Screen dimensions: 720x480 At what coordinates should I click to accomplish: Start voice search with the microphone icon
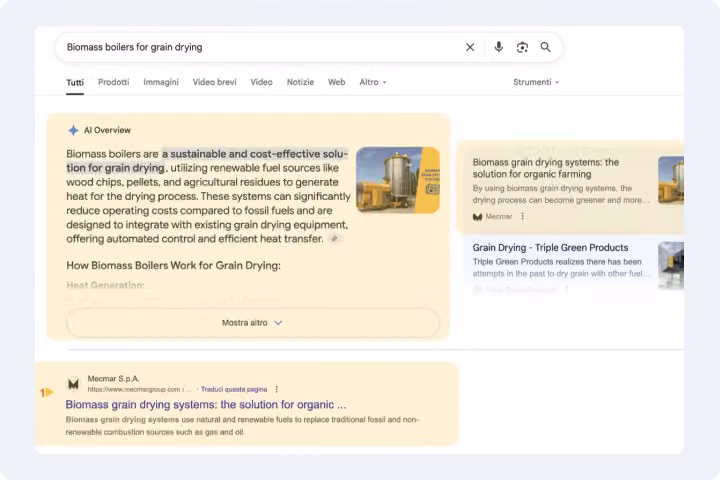pyautogui.click(x=499, y=47)
